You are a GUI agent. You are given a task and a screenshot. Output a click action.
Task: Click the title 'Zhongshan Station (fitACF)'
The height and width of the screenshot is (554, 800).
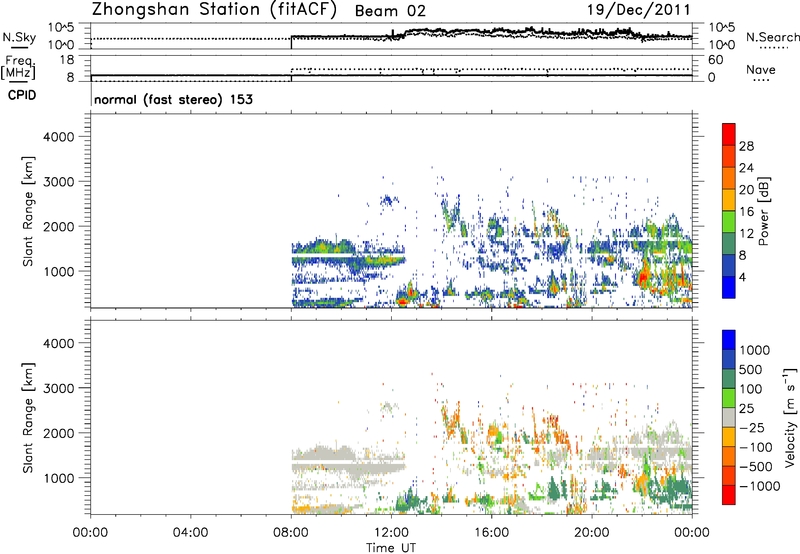214,10
